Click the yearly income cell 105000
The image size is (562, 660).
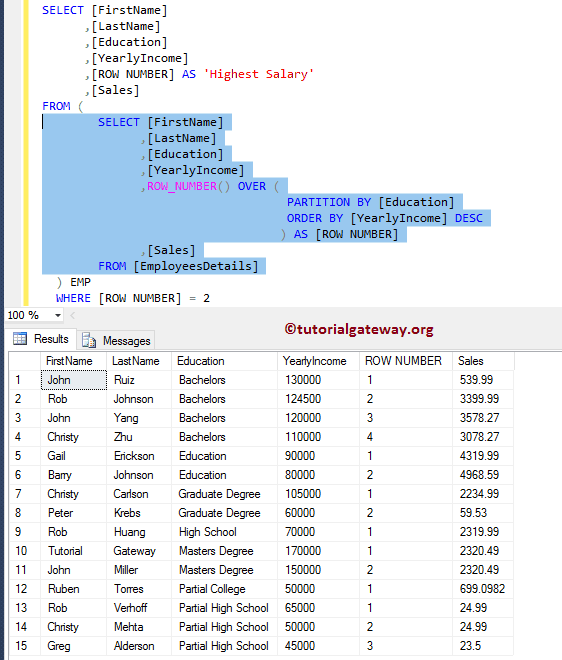click(318, 494)
